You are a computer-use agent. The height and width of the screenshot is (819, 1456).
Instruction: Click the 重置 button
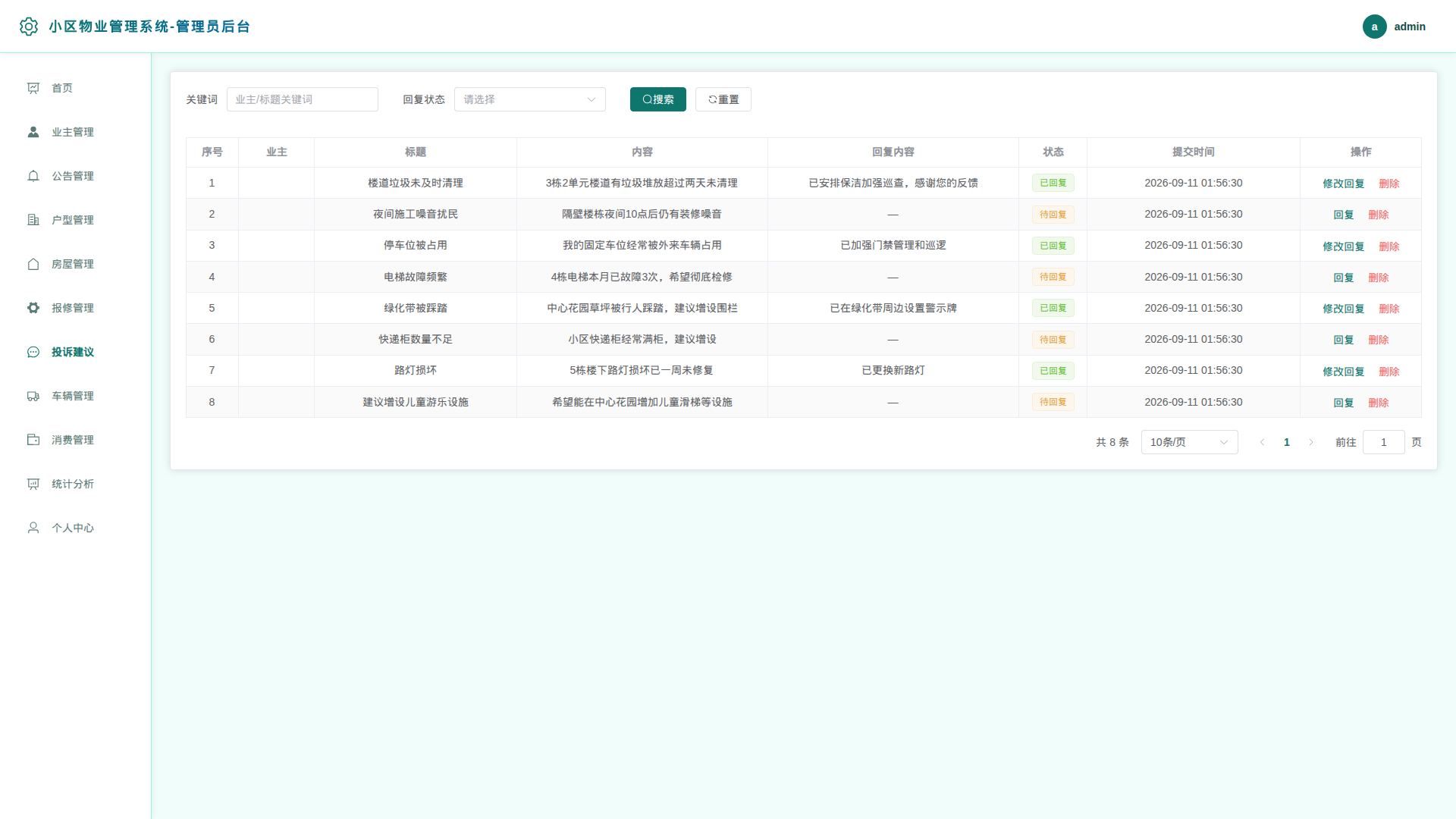723,99
